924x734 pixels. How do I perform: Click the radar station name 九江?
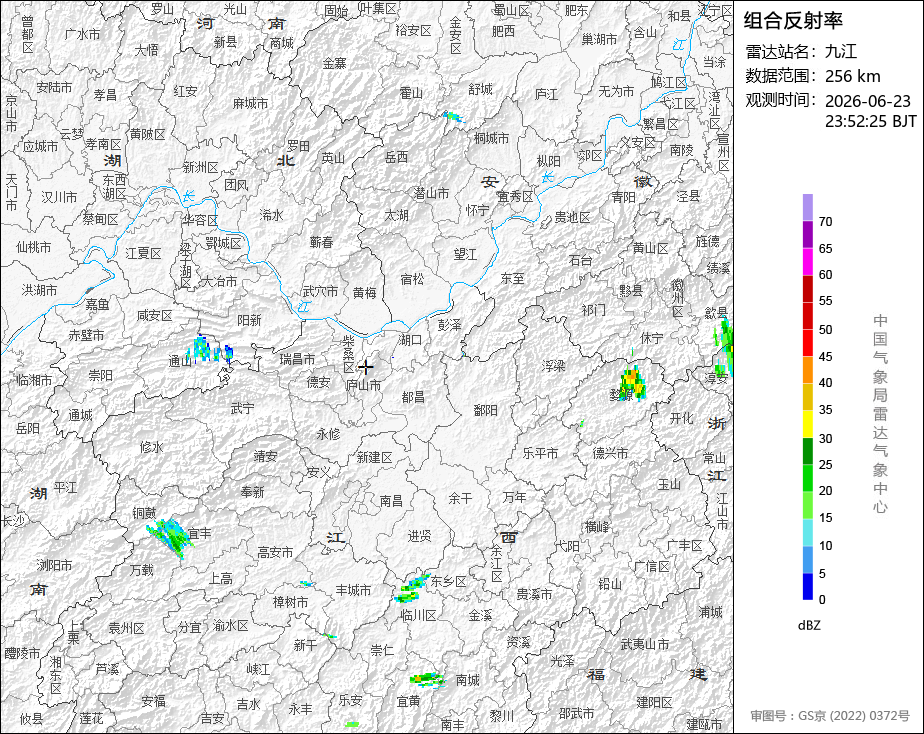point(841,51)
